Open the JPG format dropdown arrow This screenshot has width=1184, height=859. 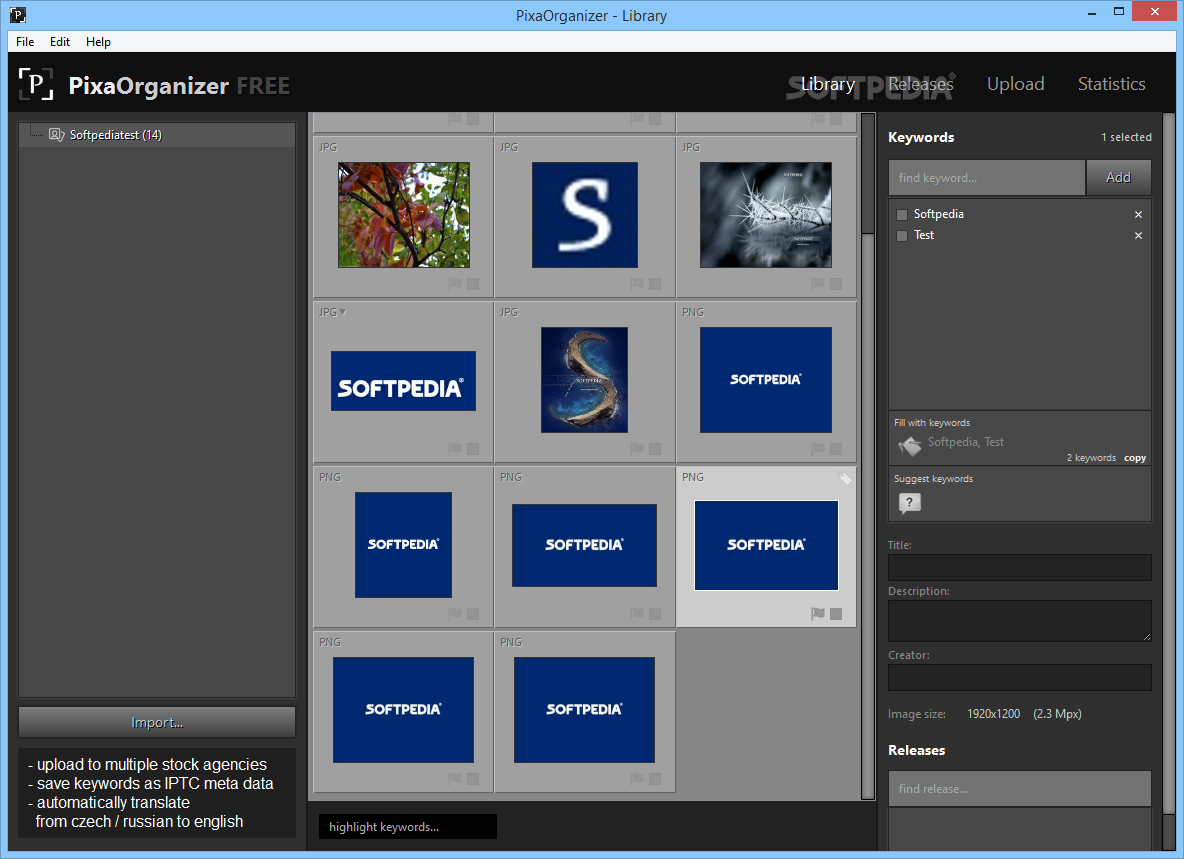pos(343,312)
